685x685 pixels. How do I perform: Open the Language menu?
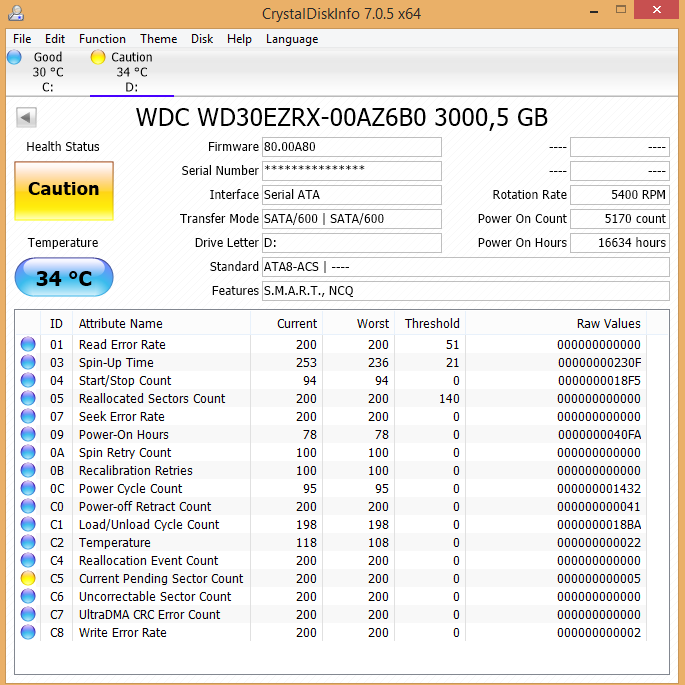pos(292,39)
